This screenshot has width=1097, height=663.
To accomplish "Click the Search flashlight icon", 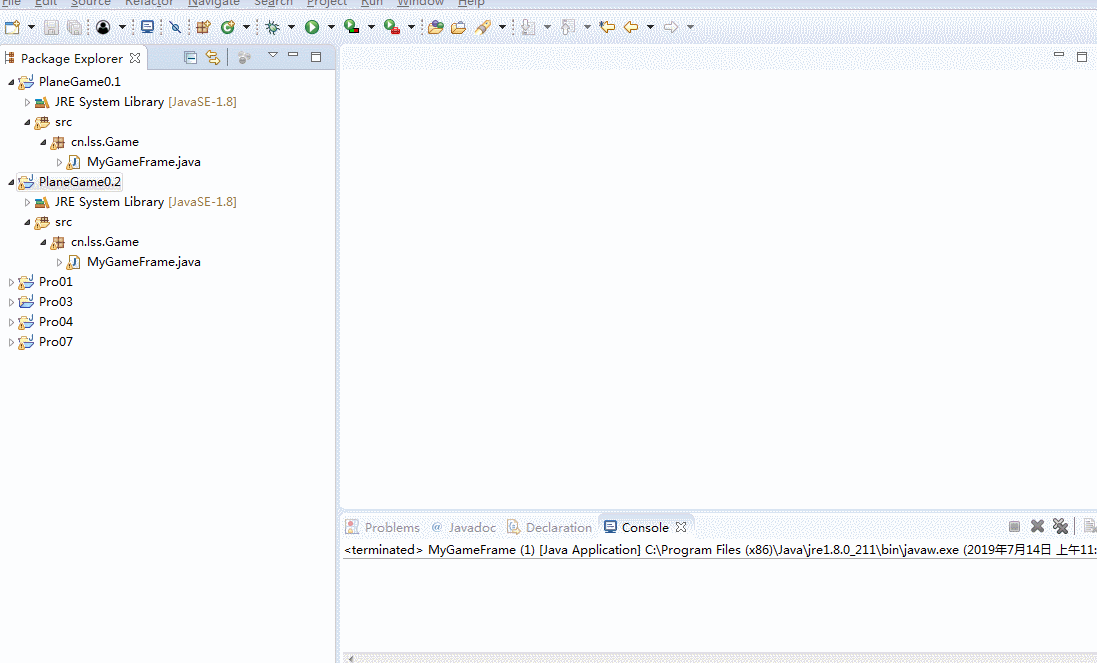I will click(483, 27).
